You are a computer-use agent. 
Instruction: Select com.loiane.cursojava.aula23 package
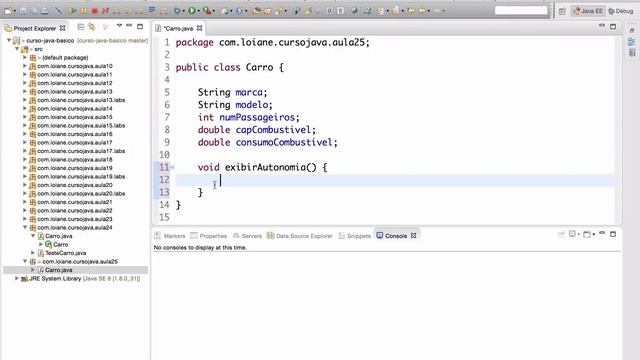(x=74, y=219)
